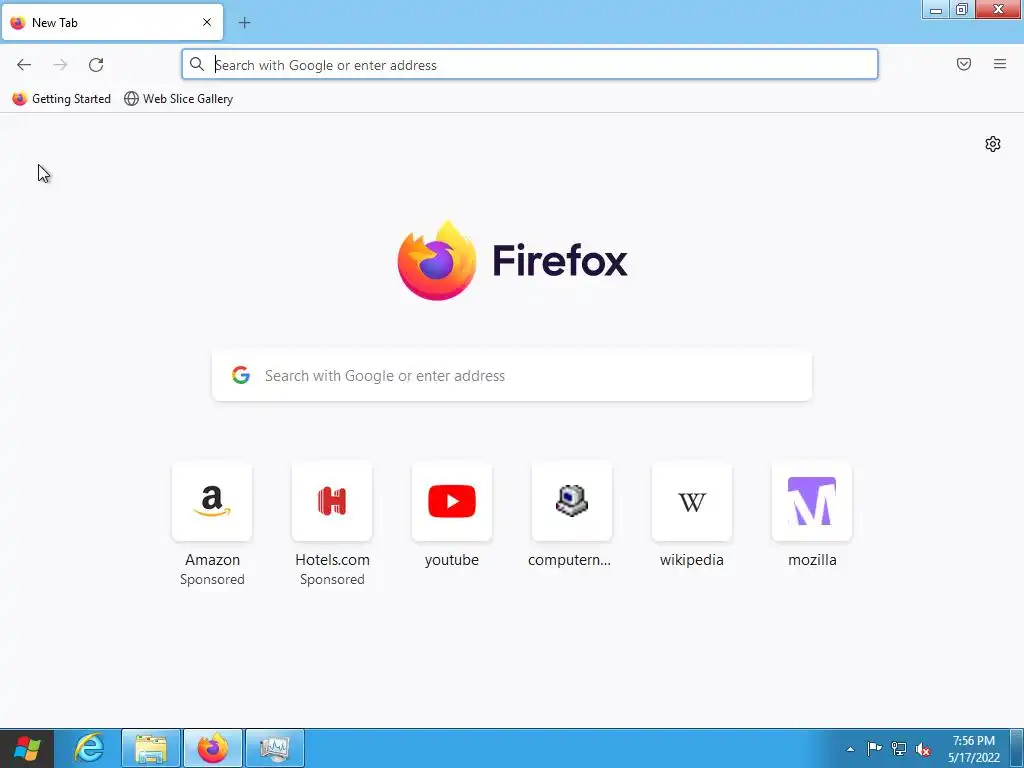Click the Amazon label text
1024x768 pixels.
tap(212, 560)
